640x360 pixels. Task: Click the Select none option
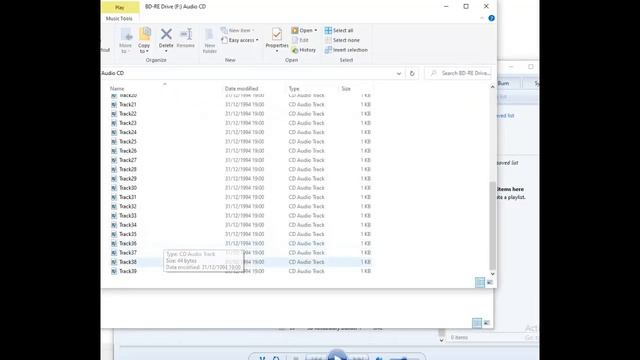[342, 40]
